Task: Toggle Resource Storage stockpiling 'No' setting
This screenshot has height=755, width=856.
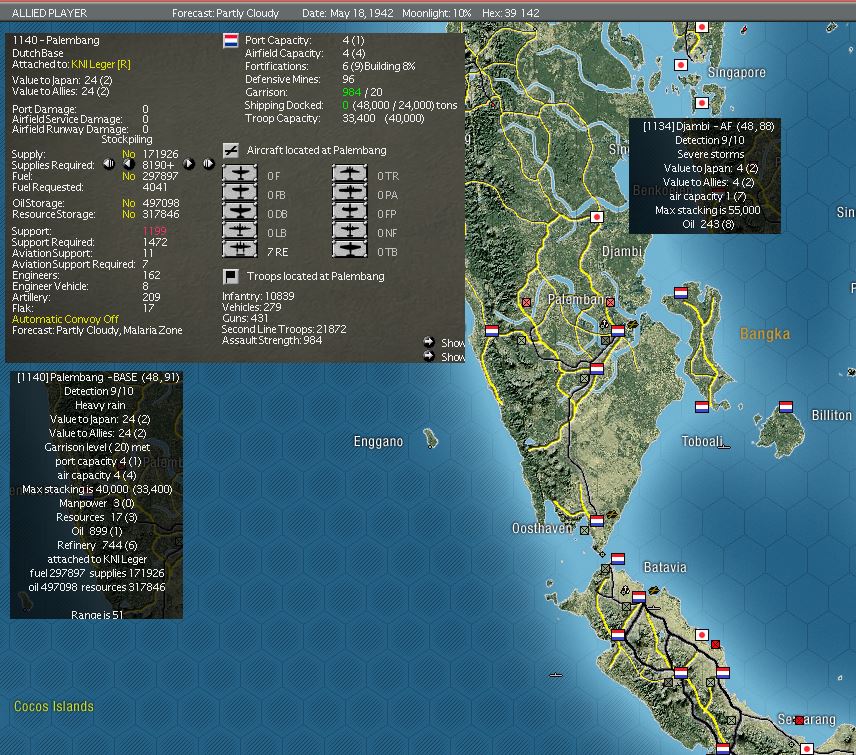Action: tap(128, 215)
